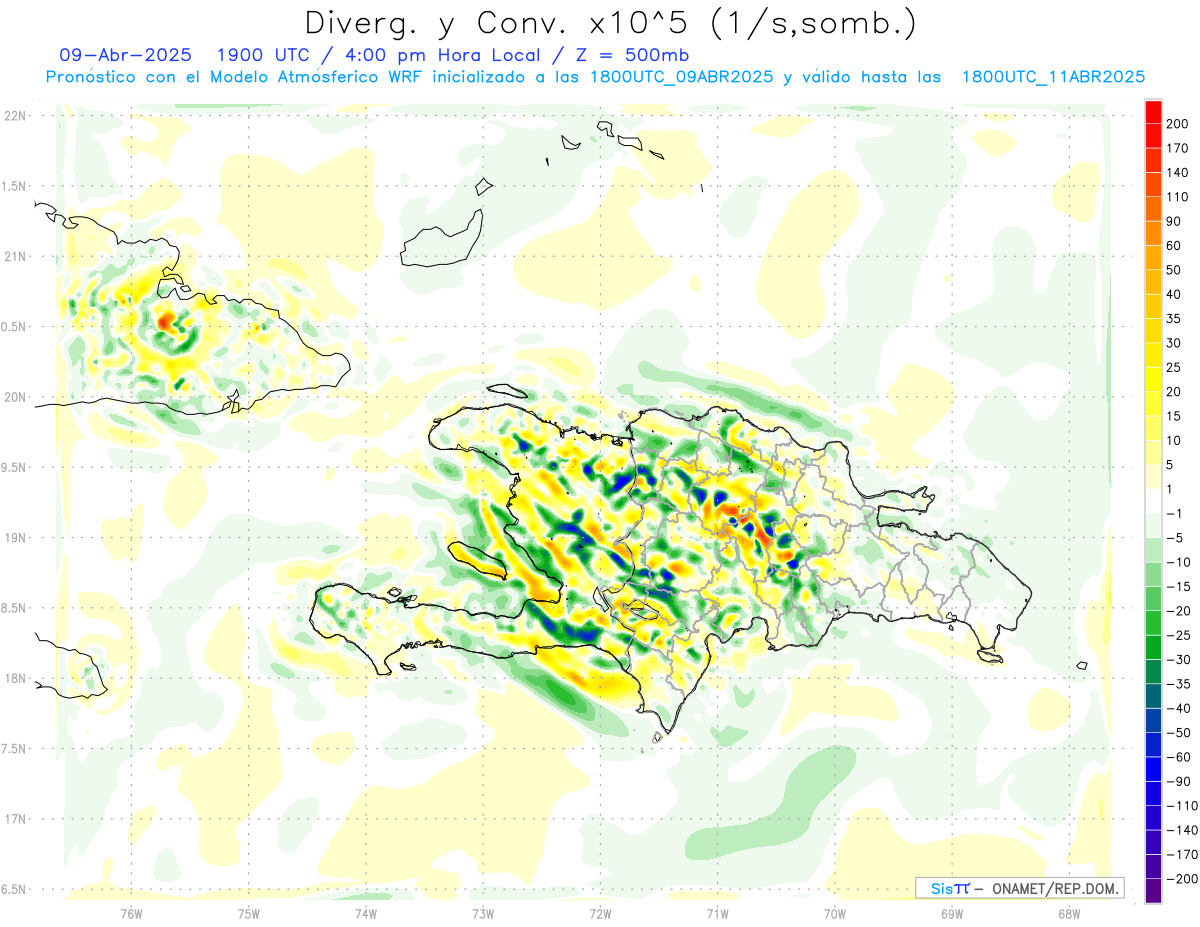Click the '69W' longitude label
Viewport: 1200px width, 927px height.
951,913
